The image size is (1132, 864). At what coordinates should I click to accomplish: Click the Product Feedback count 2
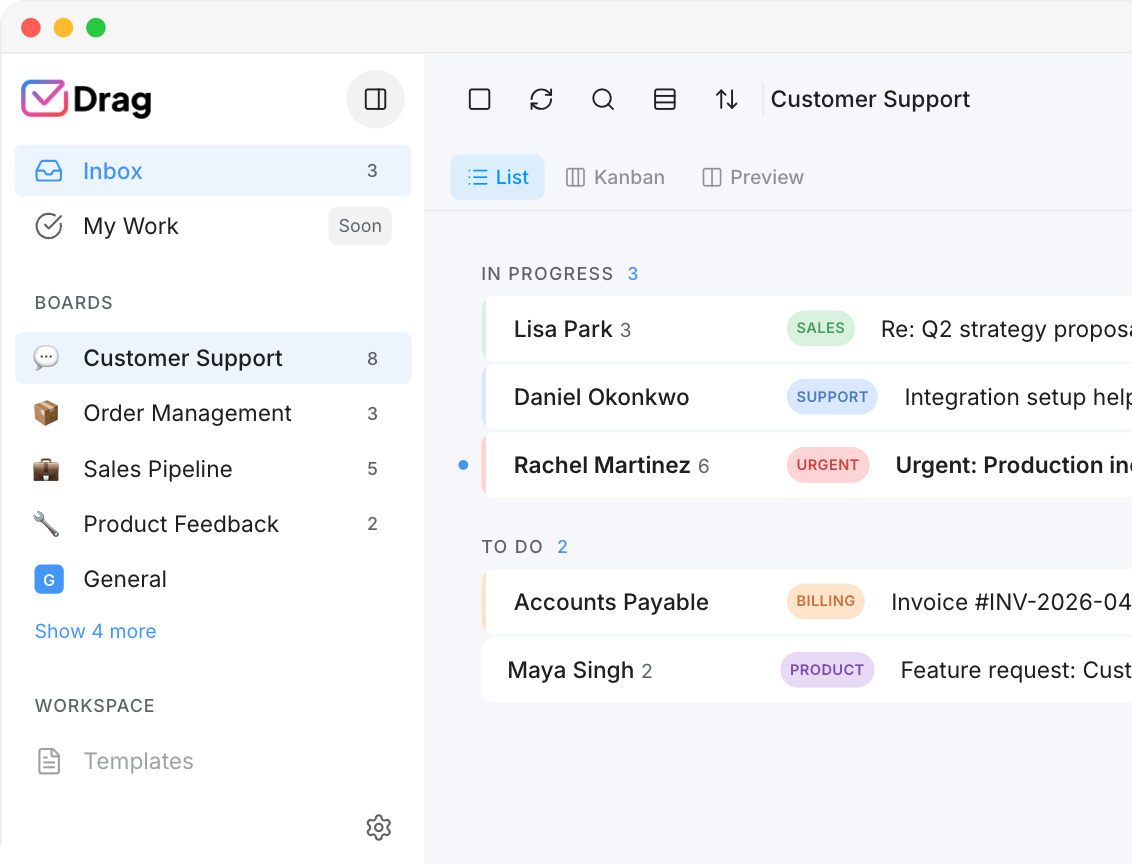tap(373, 524)
